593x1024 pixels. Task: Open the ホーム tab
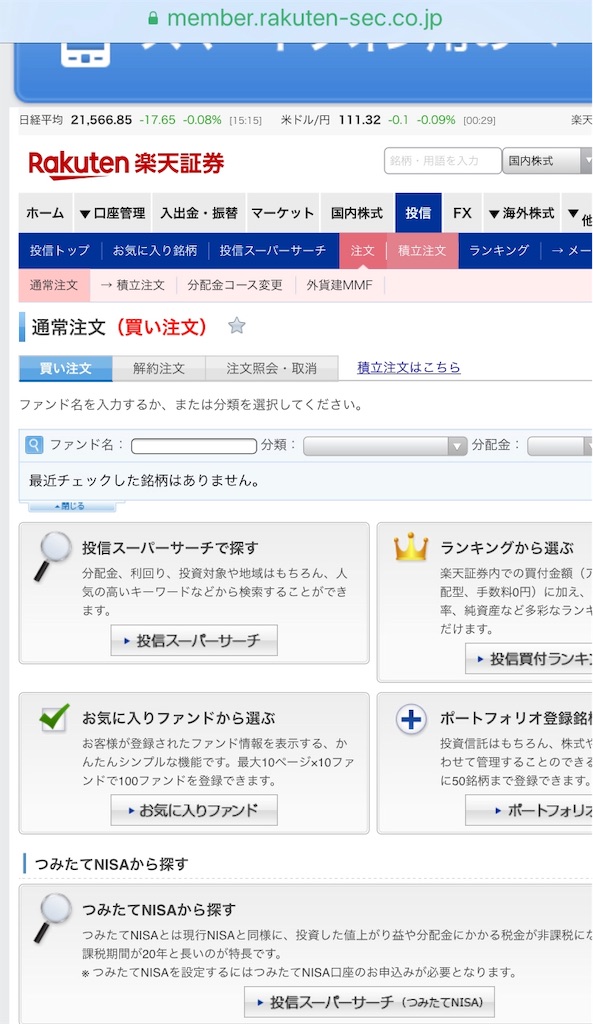45,213
